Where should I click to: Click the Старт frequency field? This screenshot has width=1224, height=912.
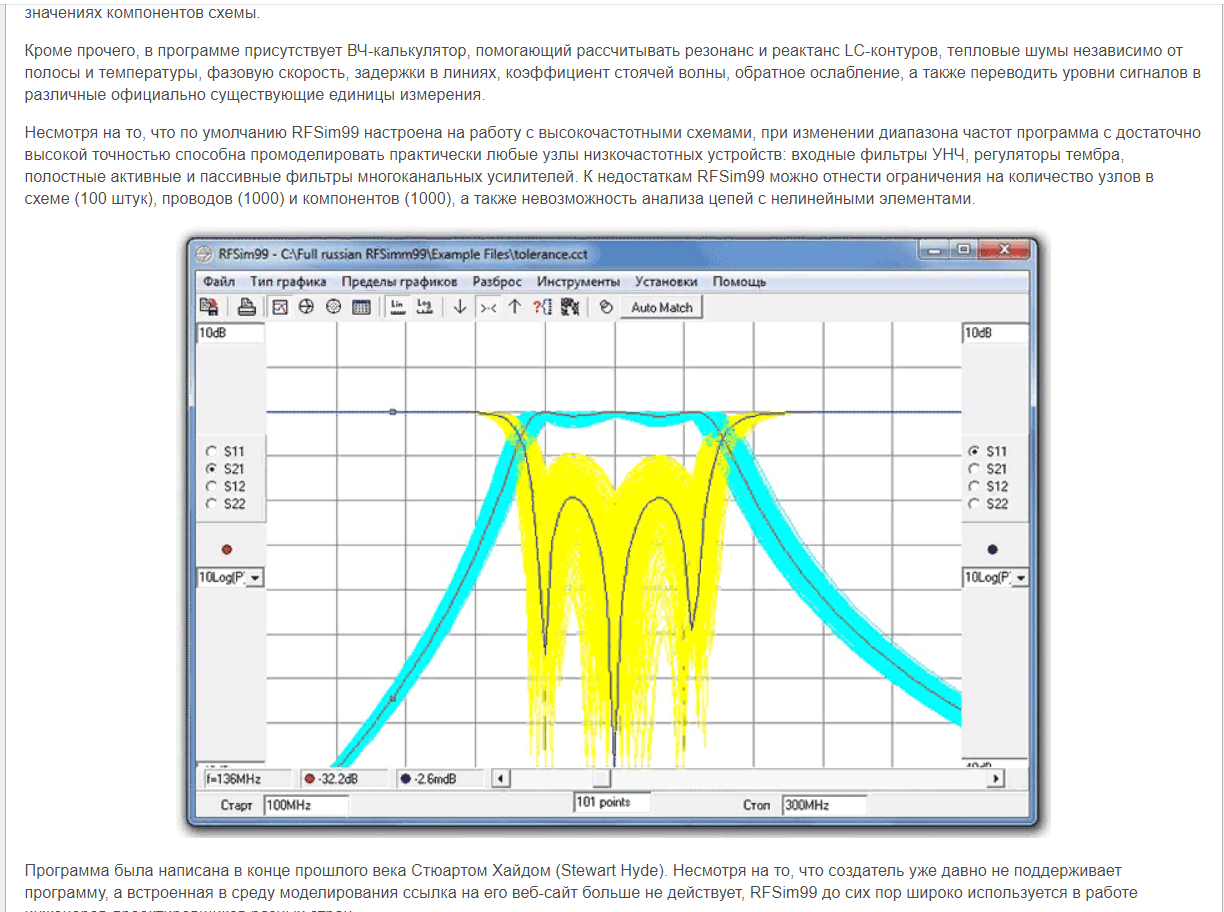point(306,805)
